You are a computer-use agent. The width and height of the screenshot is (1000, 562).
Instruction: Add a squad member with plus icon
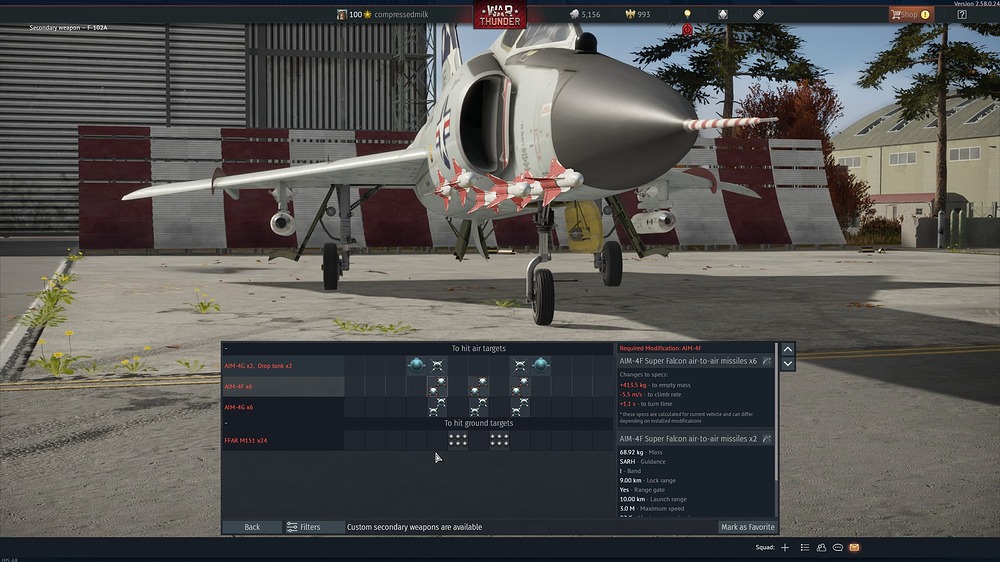[785, 547]
